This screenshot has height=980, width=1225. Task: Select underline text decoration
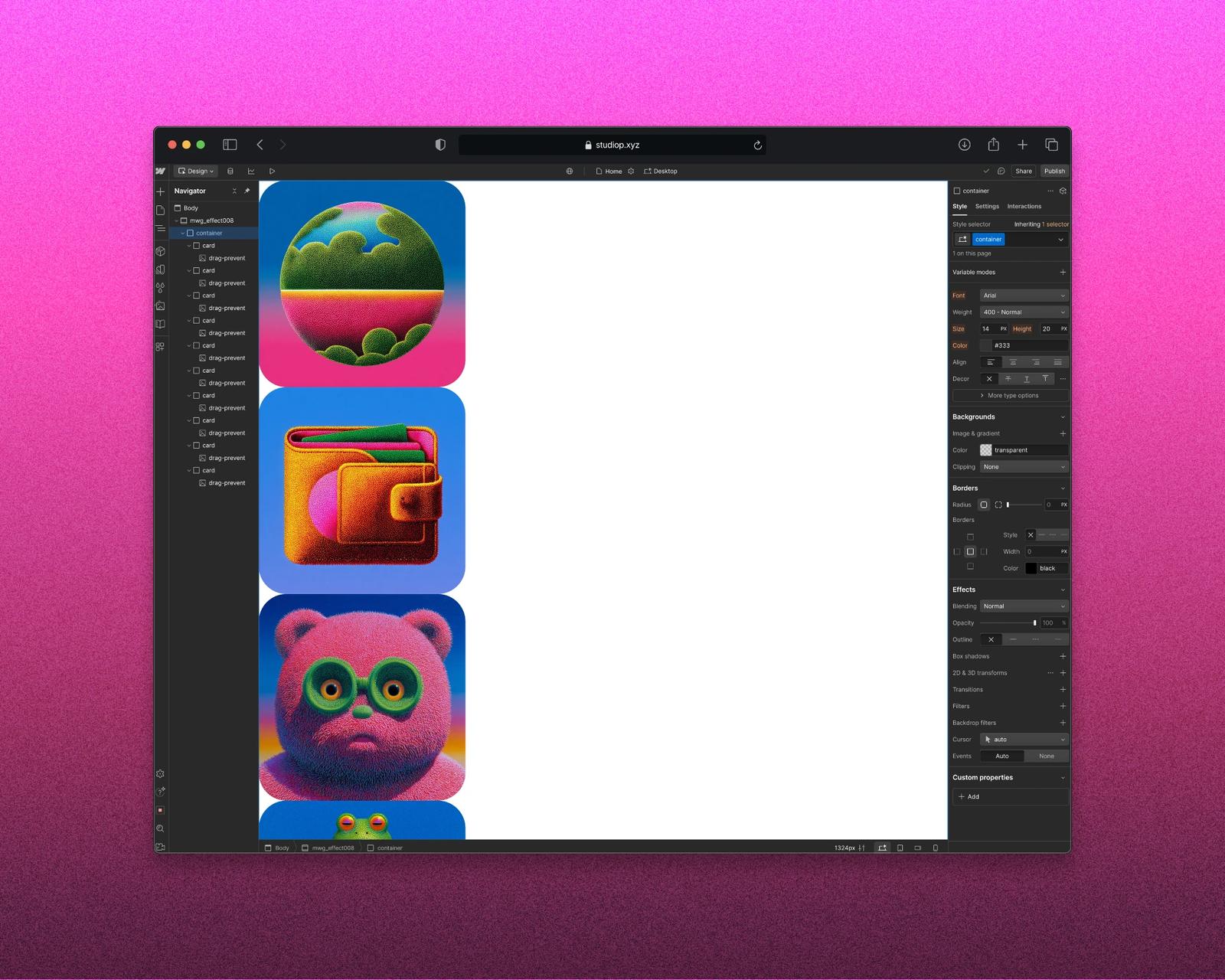(x=1027, y=379)
